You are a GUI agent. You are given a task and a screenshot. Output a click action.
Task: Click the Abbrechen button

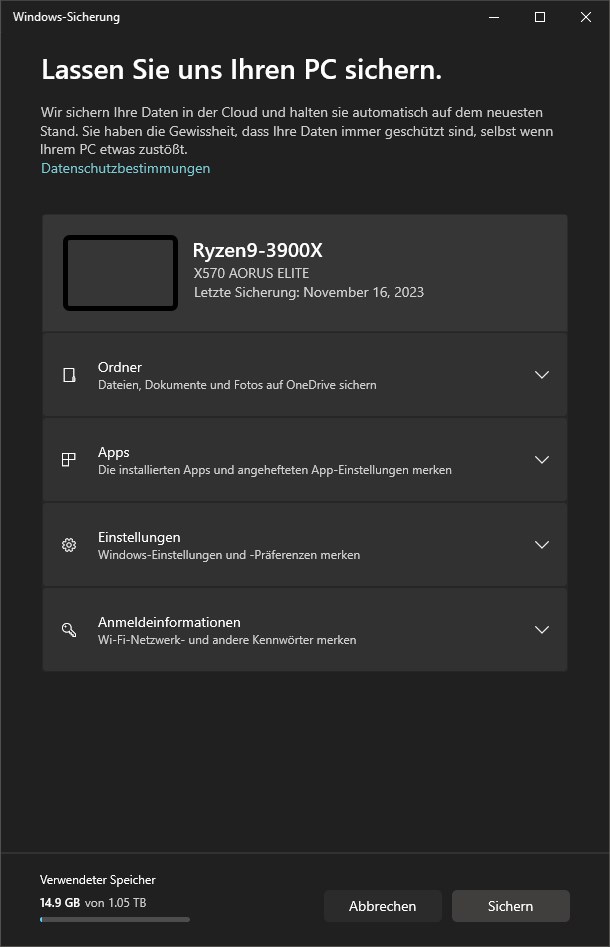382,906
